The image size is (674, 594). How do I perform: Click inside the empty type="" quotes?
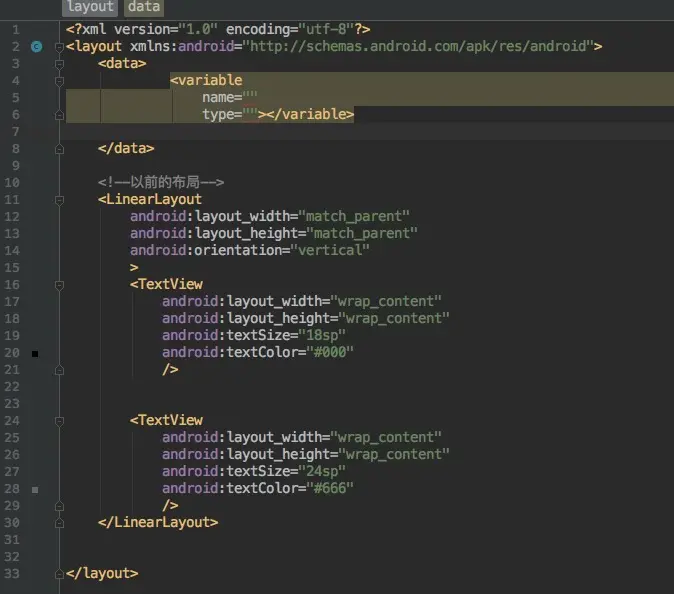point(250,114)
